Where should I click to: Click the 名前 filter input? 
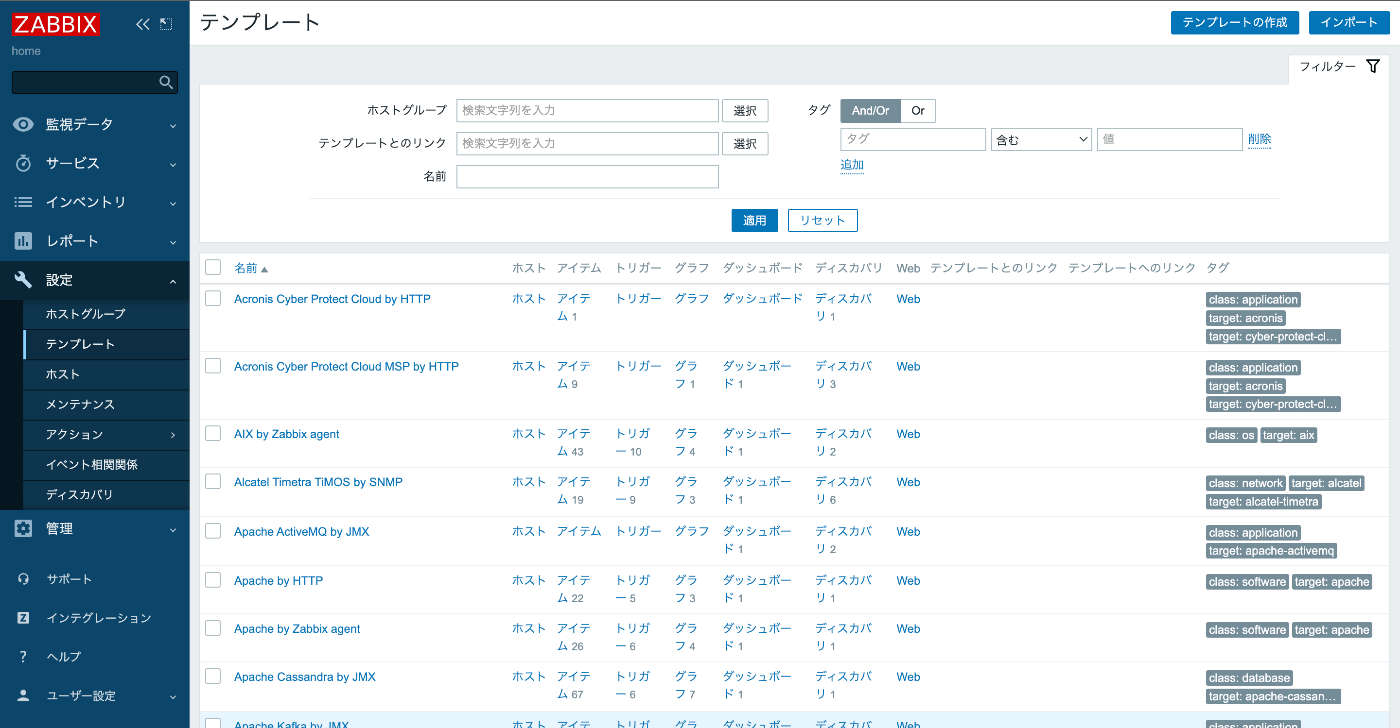pyautogui.click(x=587, y=176)
